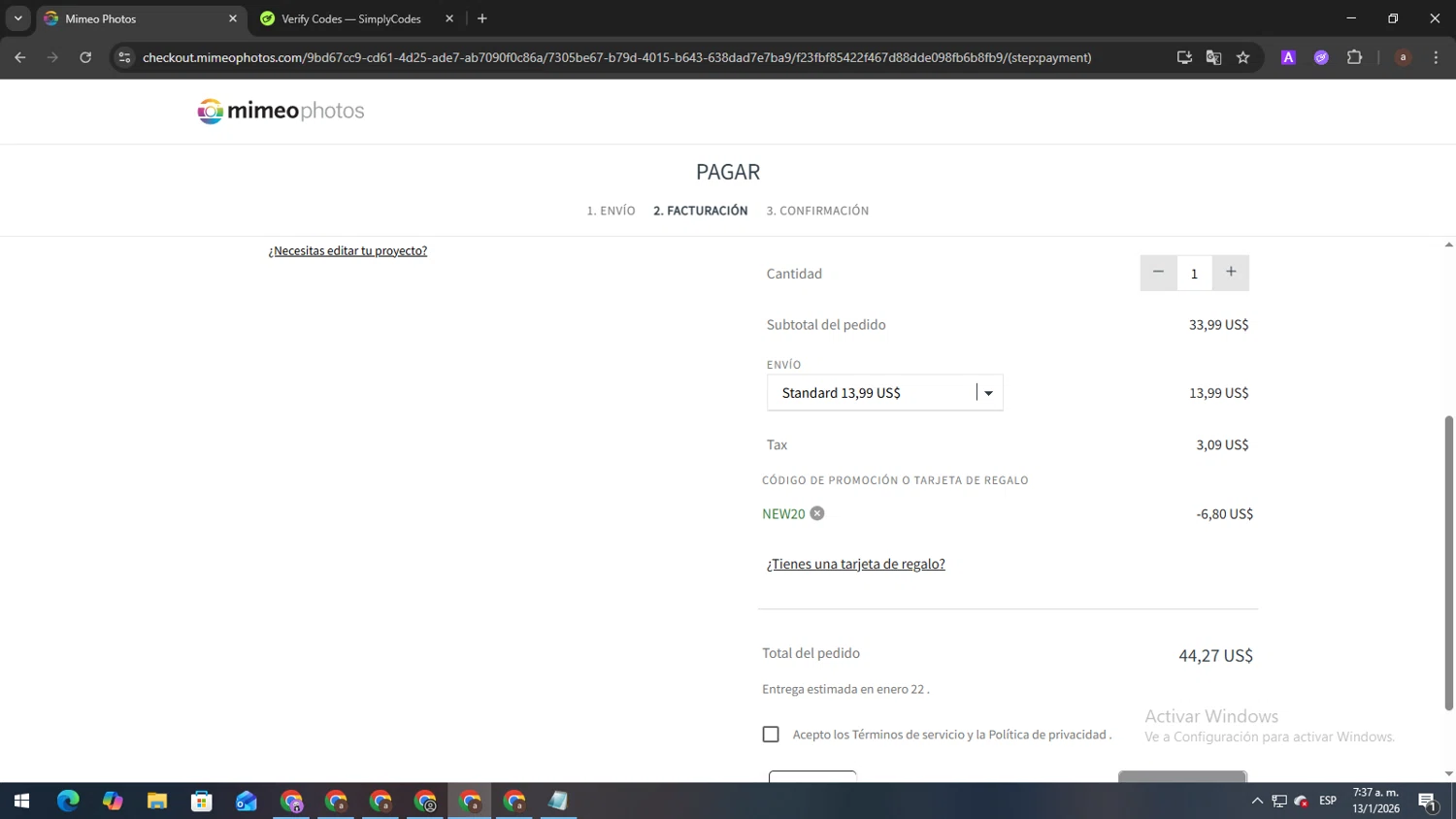Click the Mimeo Photos logo
The height and width of the screenshot is (819, 1456).
[281, 111]
